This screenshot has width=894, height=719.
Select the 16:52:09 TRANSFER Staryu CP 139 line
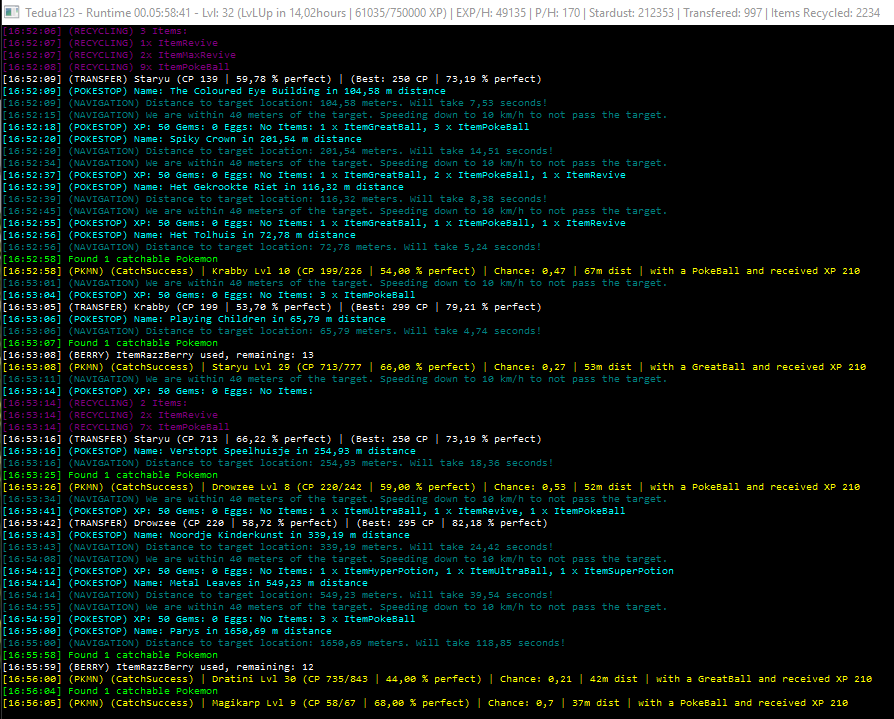(272, 79)
